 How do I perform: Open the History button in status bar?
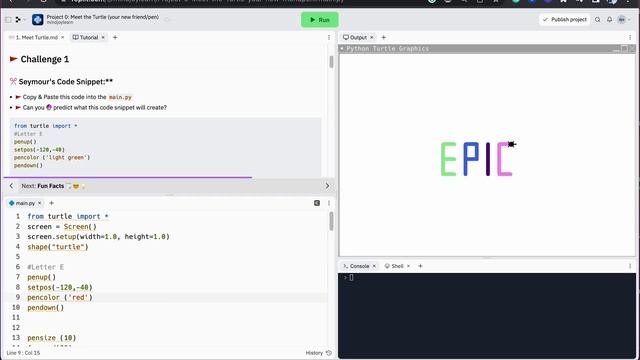[318, 353]
